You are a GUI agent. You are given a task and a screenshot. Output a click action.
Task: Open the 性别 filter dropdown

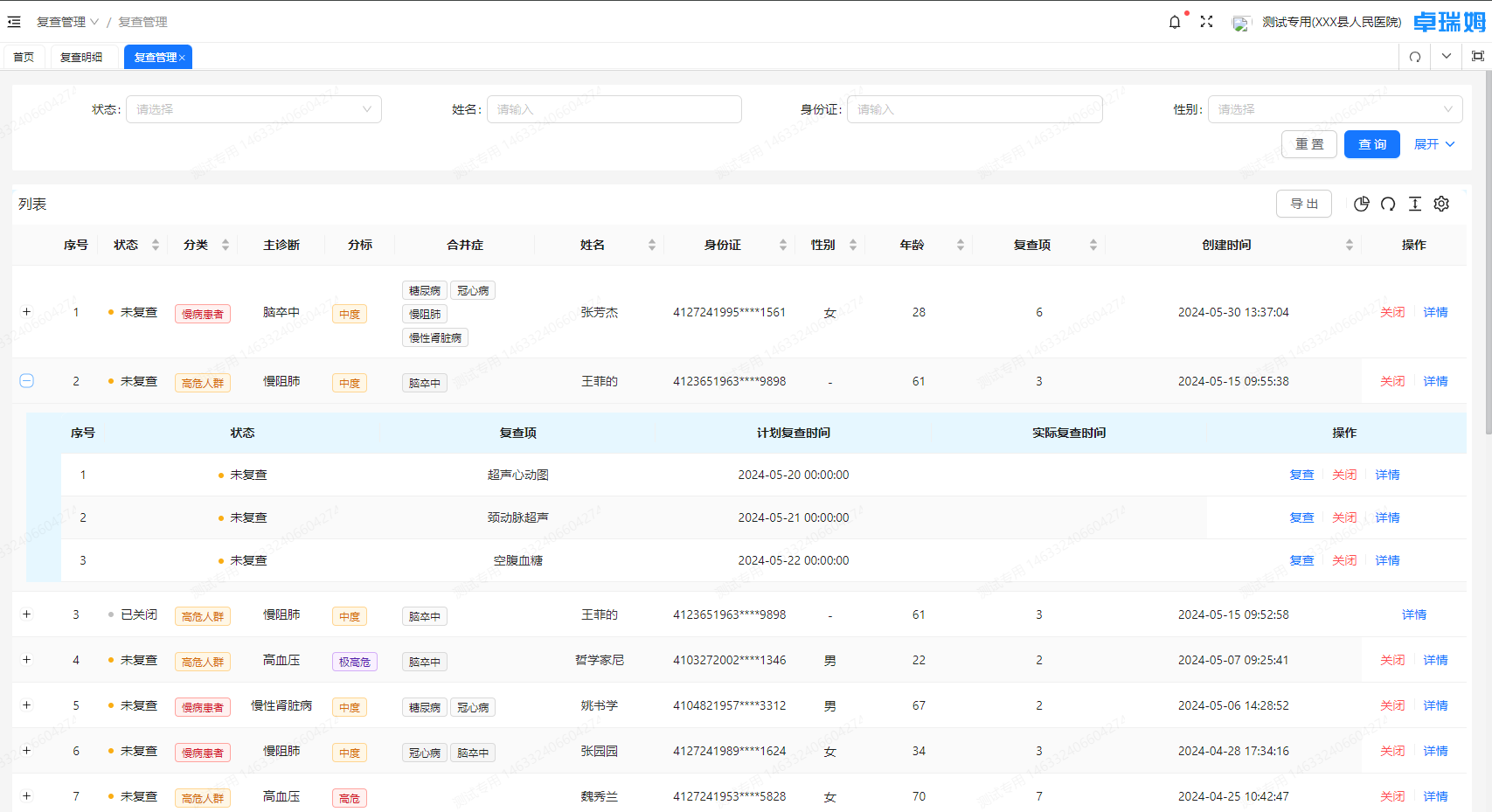(1335, 109)
